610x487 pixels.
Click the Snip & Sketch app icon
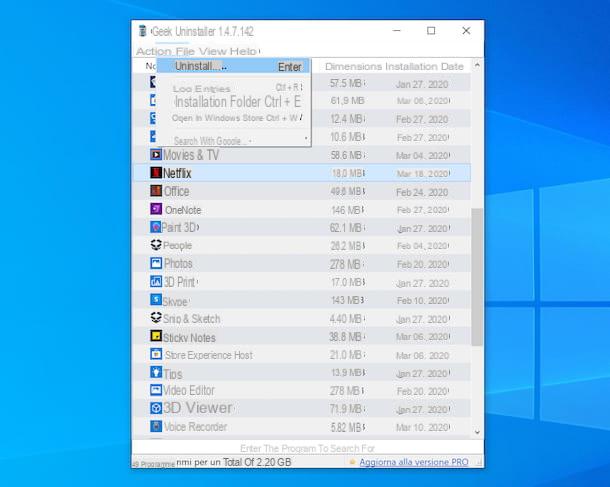(156, 318)
